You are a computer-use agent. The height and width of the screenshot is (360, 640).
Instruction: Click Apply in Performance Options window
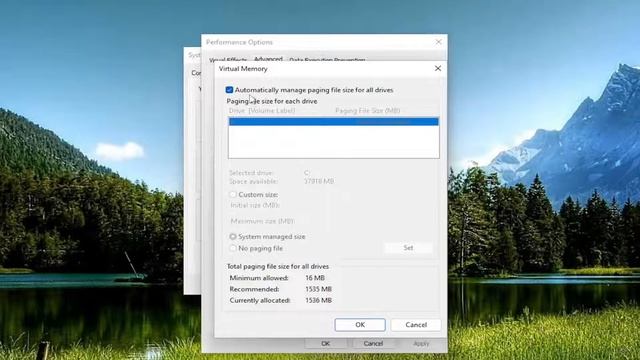[x=421, y=344]
